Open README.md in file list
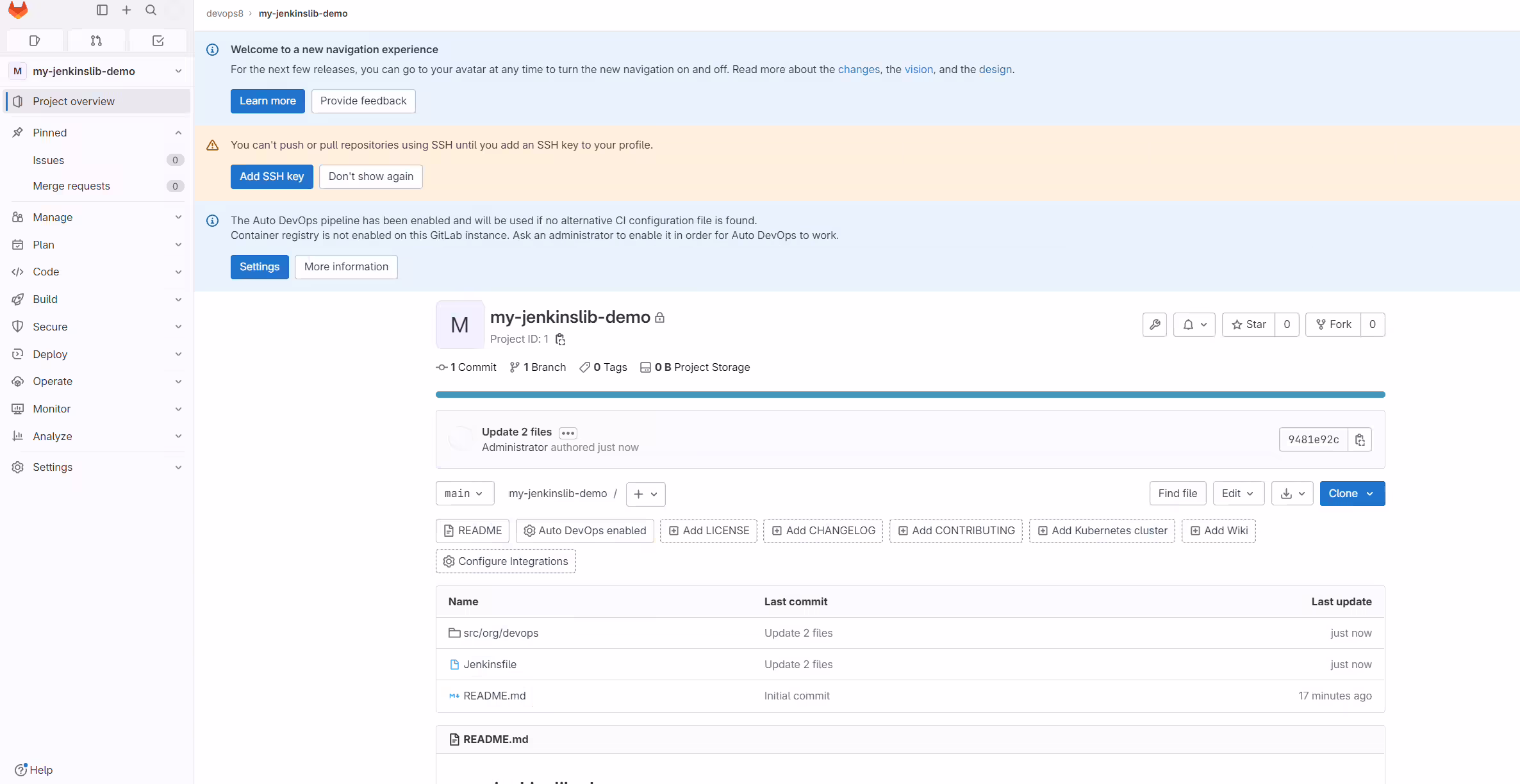 pos(494,696)
